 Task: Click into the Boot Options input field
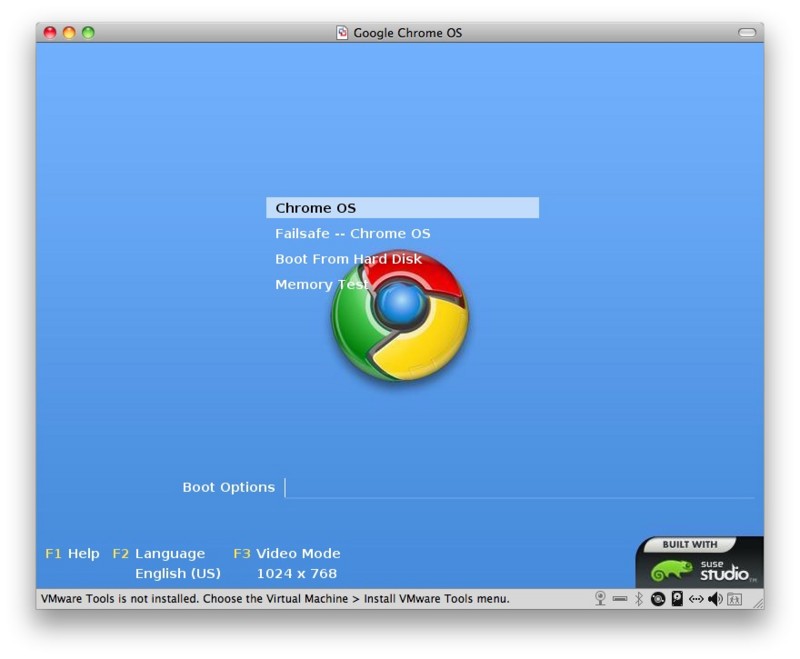pos(519,488)
